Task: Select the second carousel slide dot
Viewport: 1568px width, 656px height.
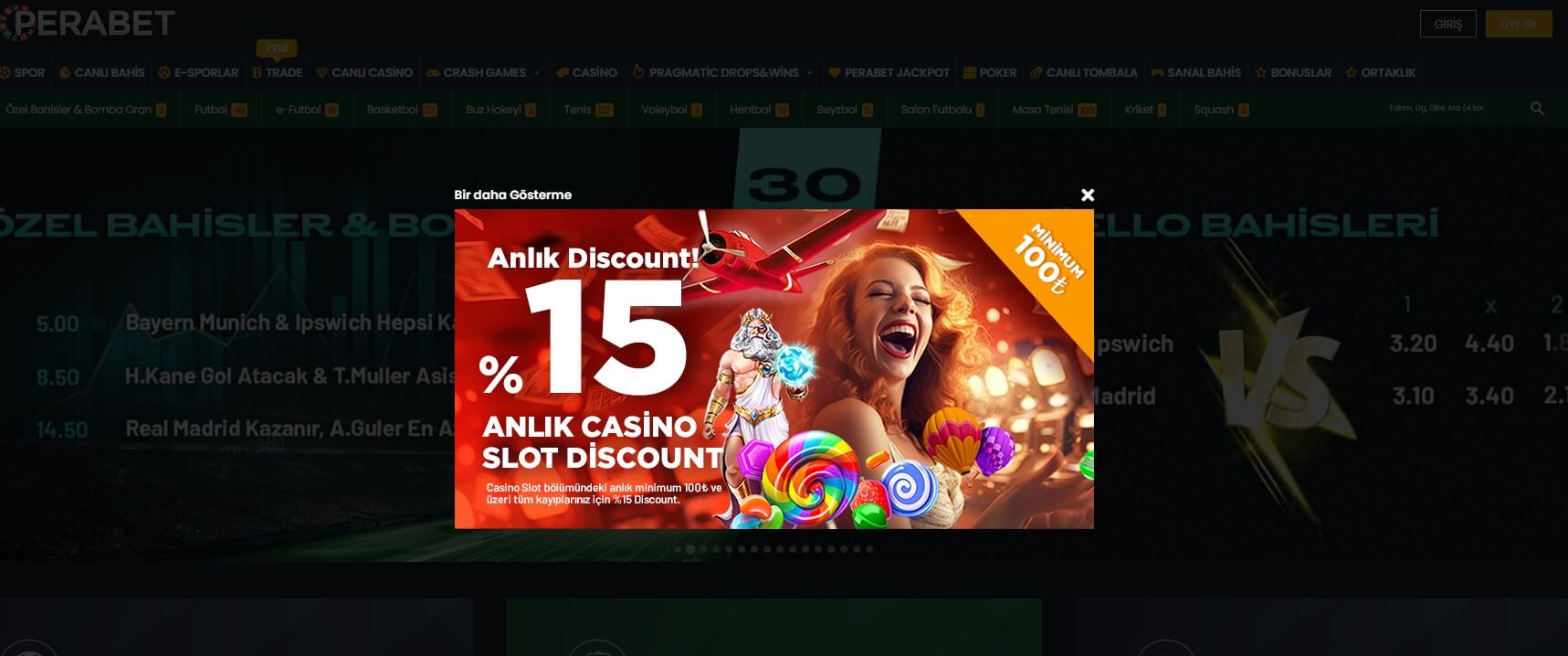Action: tap(690, 549)
